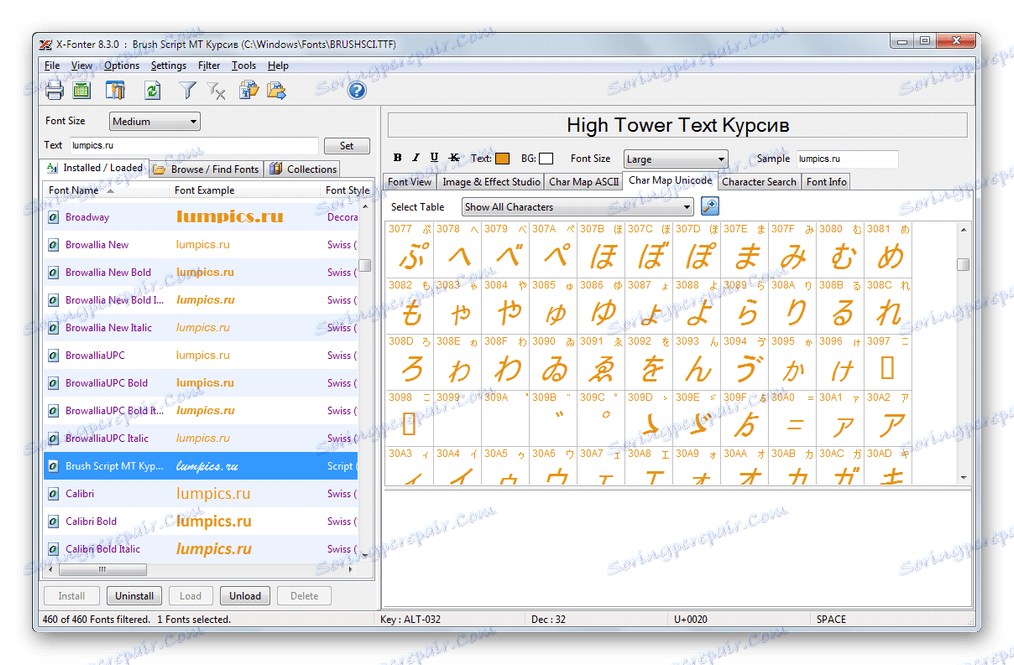Toggle Strikethrough formatting button
This screenshot has height=665, width=1014.
[454, 157]
